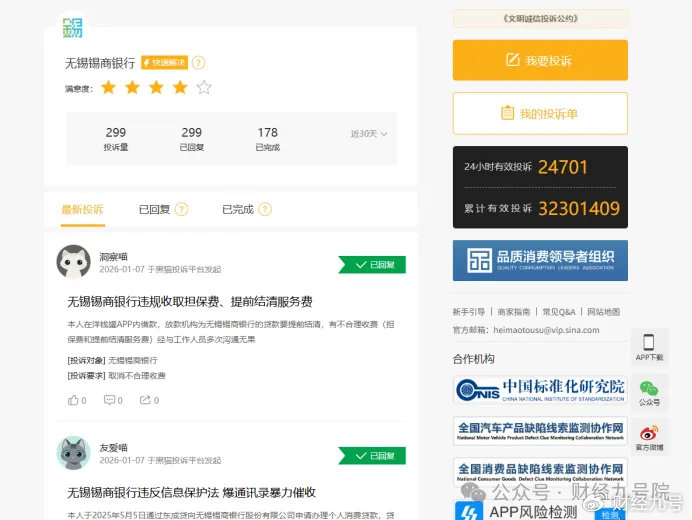Image resolution: width=692 pixels, height=520 pixels.
Task: Open 公众号 WeChat icon in sidebar
Action: (x=649, y=391)
